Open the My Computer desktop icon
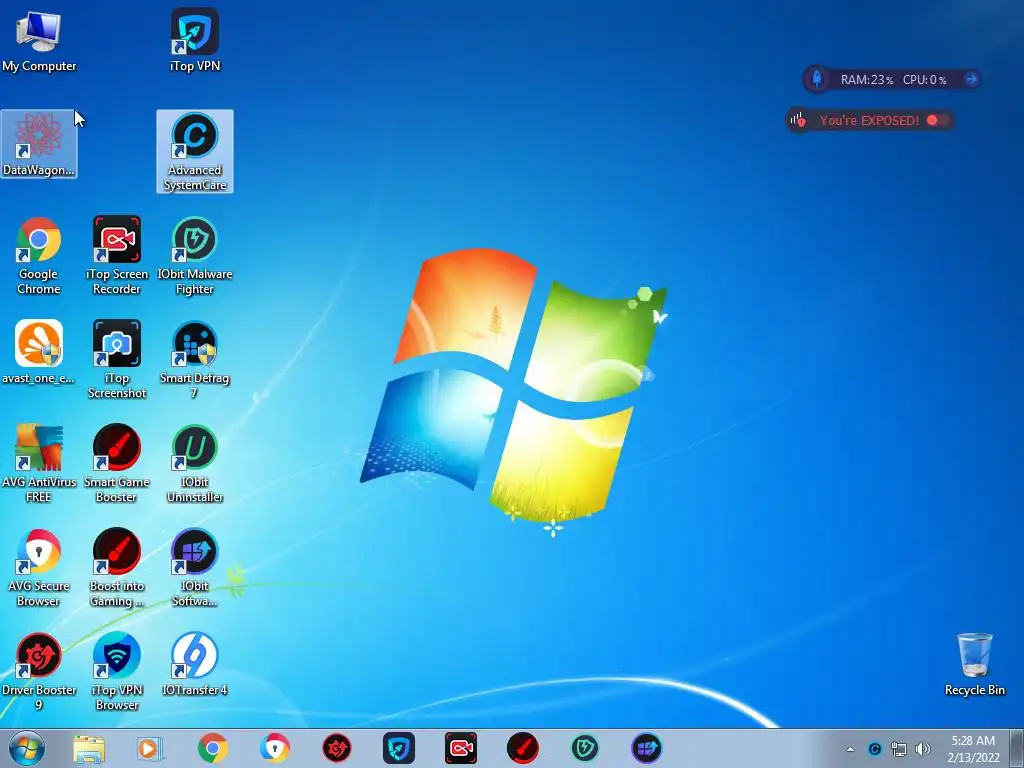The image size is (1024, 768). coord(39,40)
